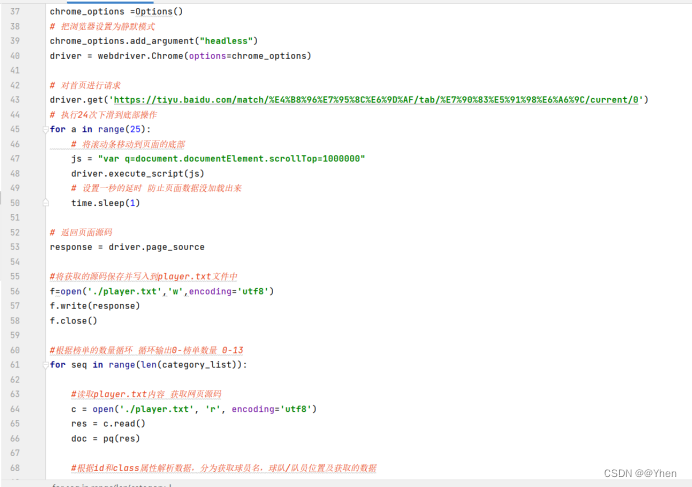Click the scrollTop=1000000 JavaScript string

pyautogui.click(x=231, y=159)
